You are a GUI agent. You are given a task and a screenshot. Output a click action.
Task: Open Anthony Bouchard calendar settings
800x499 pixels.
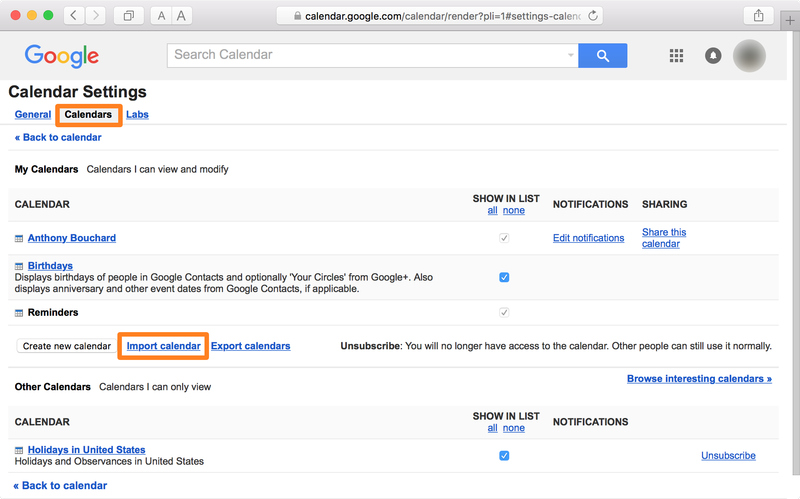coord(71,238)
